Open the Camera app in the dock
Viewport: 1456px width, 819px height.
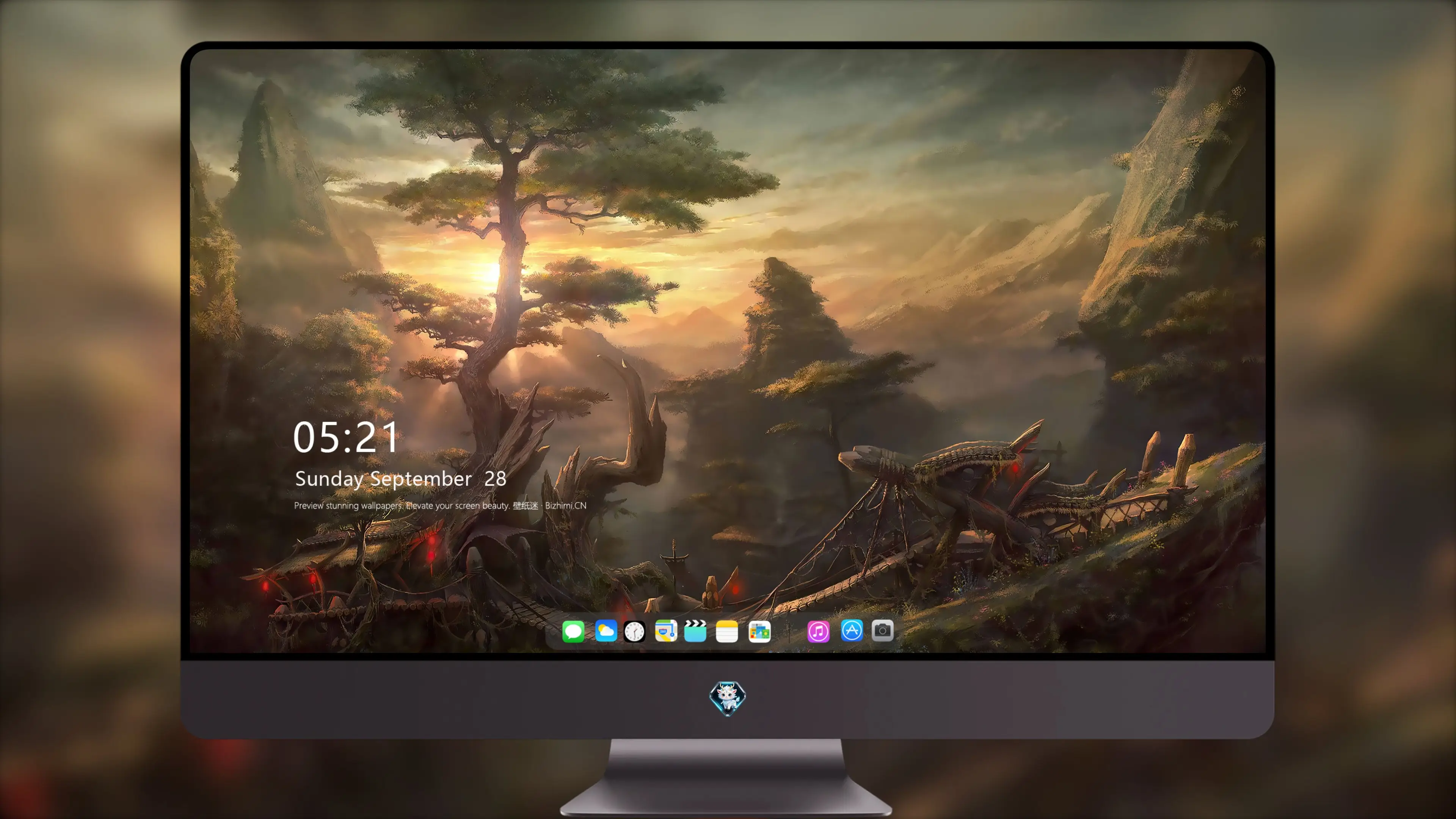coord(882,630)
